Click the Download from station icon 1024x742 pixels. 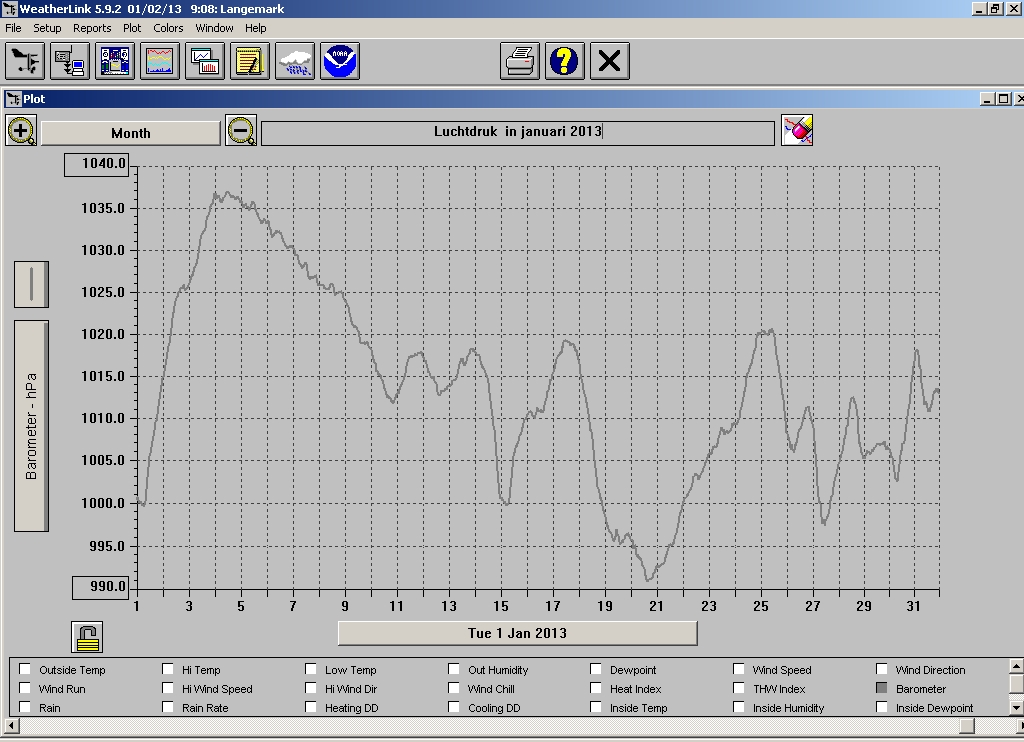coord(70,61)
